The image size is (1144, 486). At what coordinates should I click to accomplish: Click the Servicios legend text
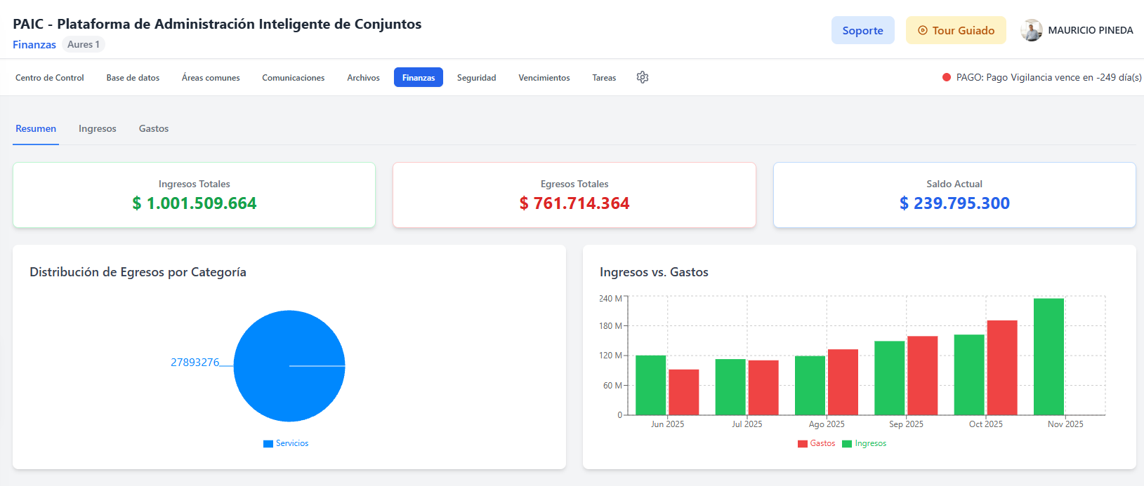coord(292,444)
